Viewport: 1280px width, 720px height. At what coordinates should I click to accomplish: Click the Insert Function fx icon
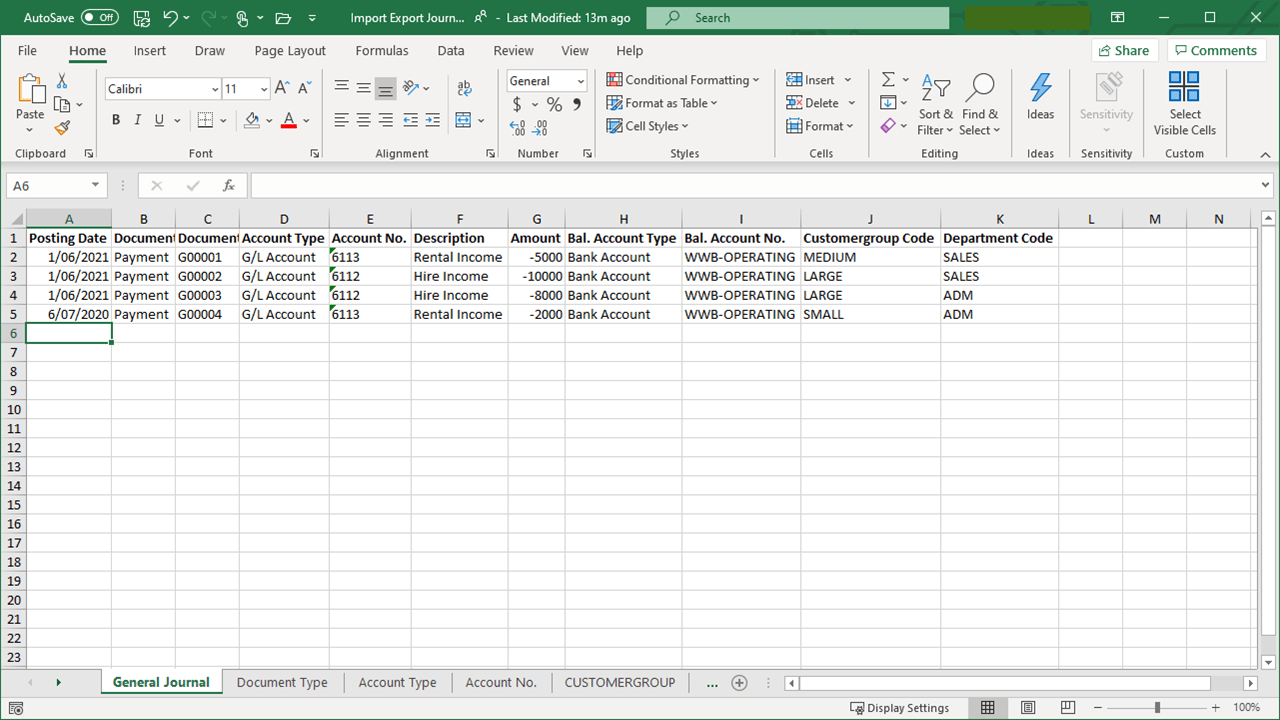229,186
